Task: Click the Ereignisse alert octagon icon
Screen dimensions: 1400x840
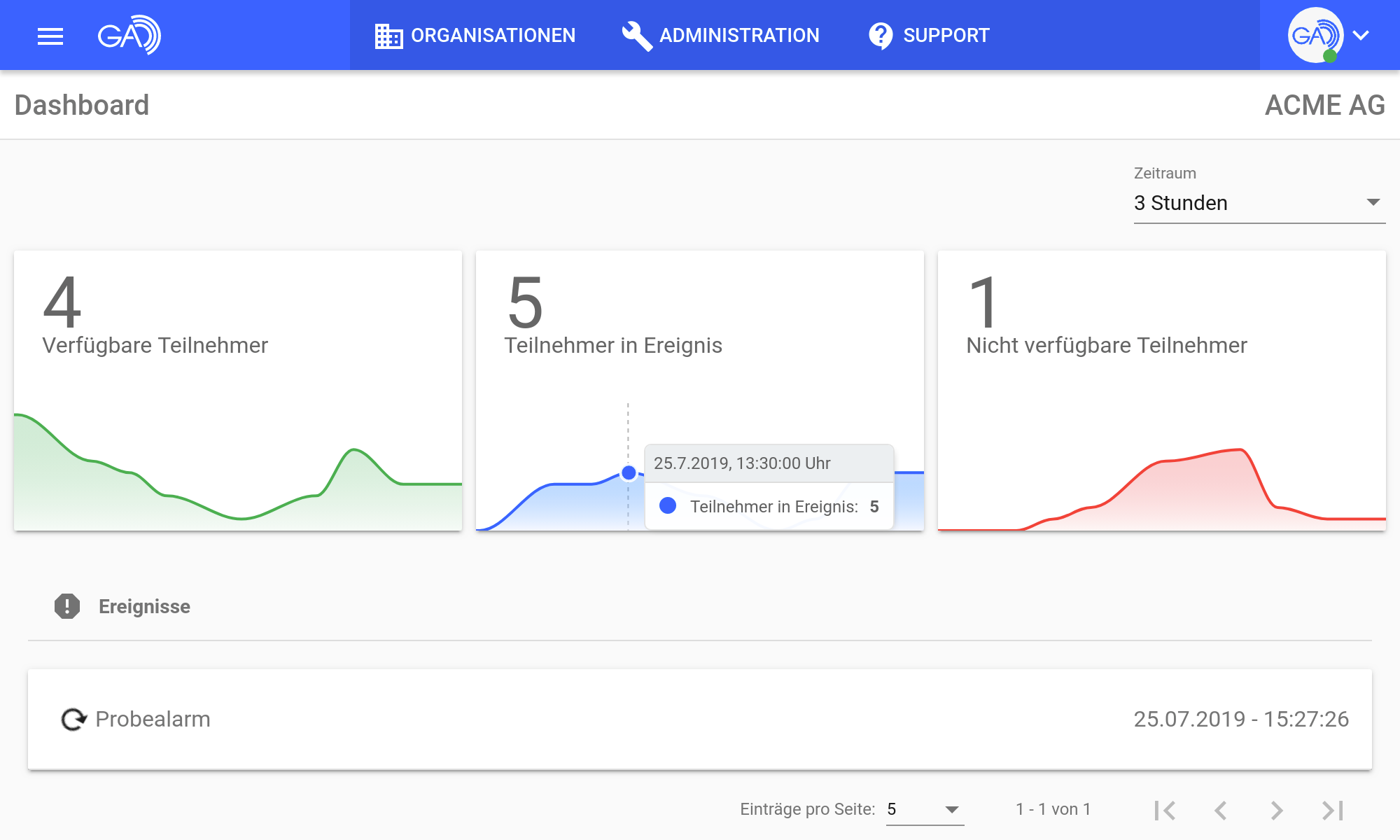Action: pos(67,606)
